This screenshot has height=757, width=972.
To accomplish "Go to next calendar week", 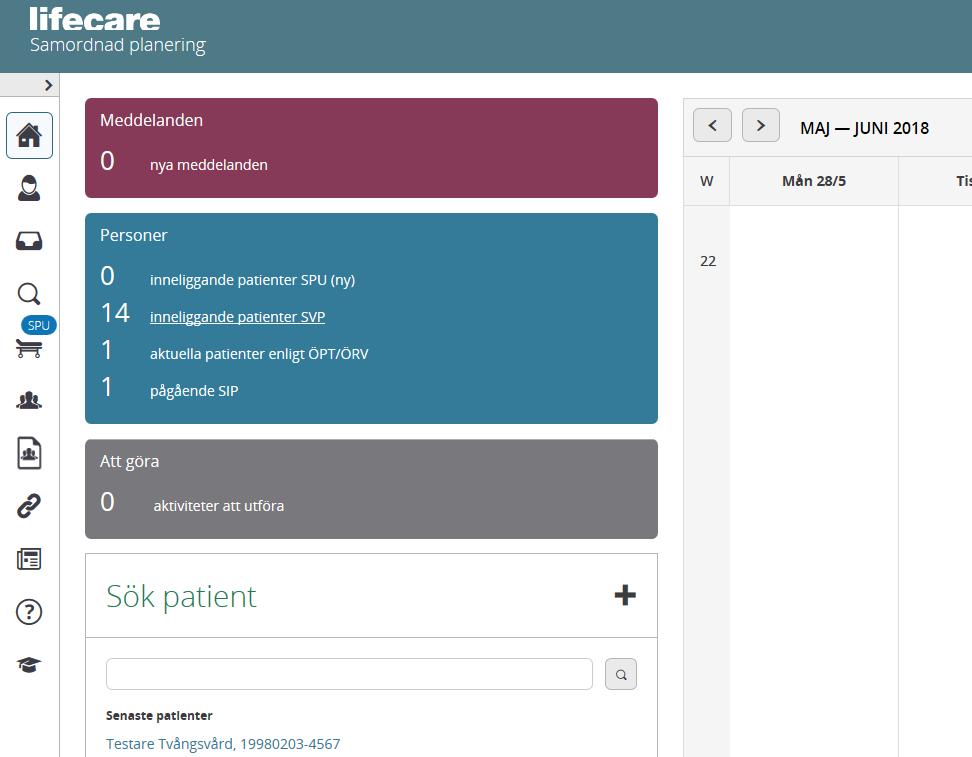I will click(761, 125).
